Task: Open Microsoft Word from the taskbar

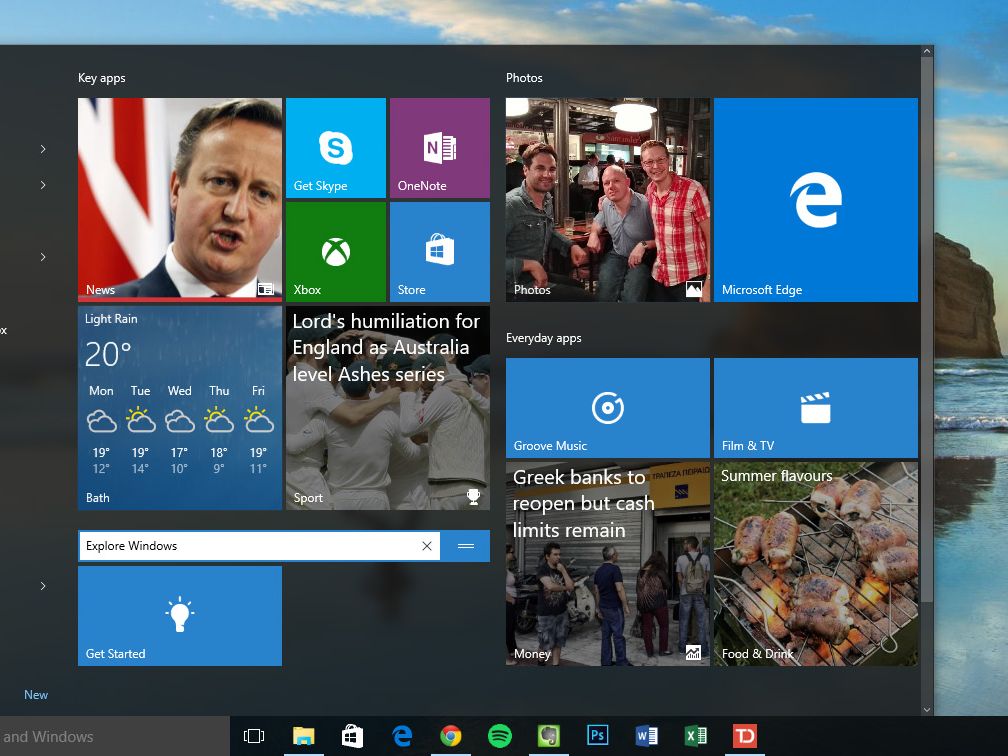Action: point(647,735)
